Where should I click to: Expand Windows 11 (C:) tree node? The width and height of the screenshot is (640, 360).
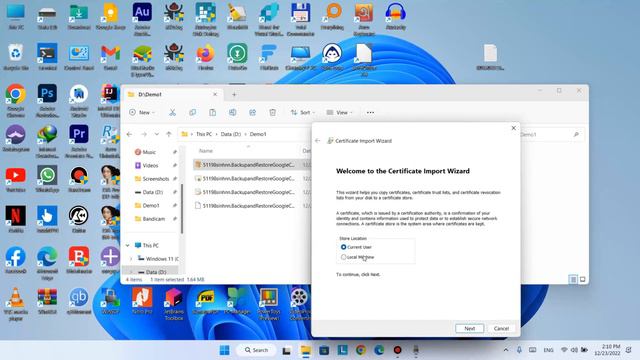(131, 259)
